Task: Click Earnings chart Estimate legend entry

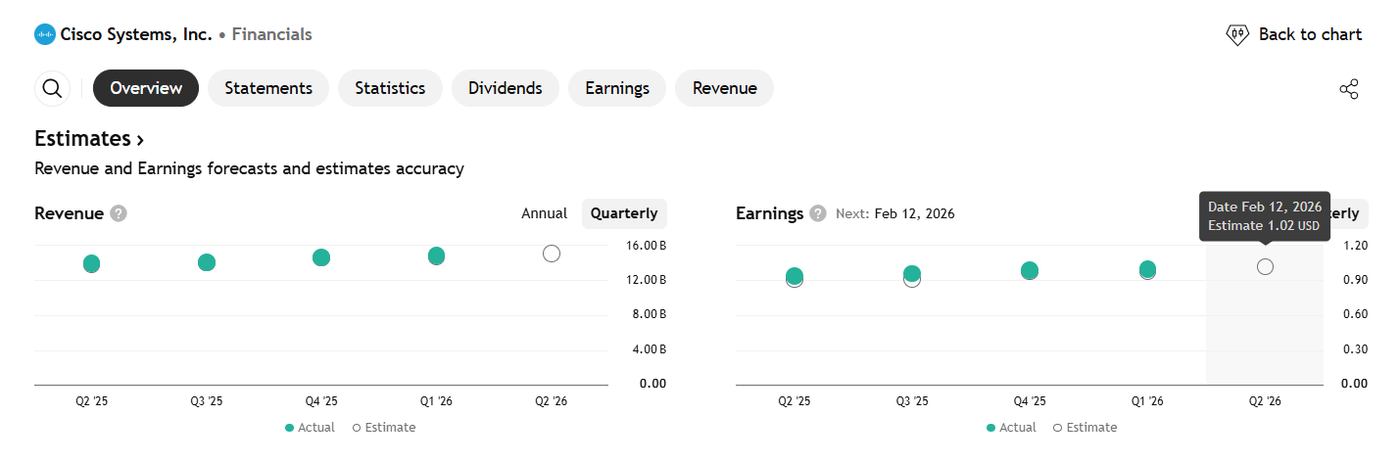Action: (1085, 427)
